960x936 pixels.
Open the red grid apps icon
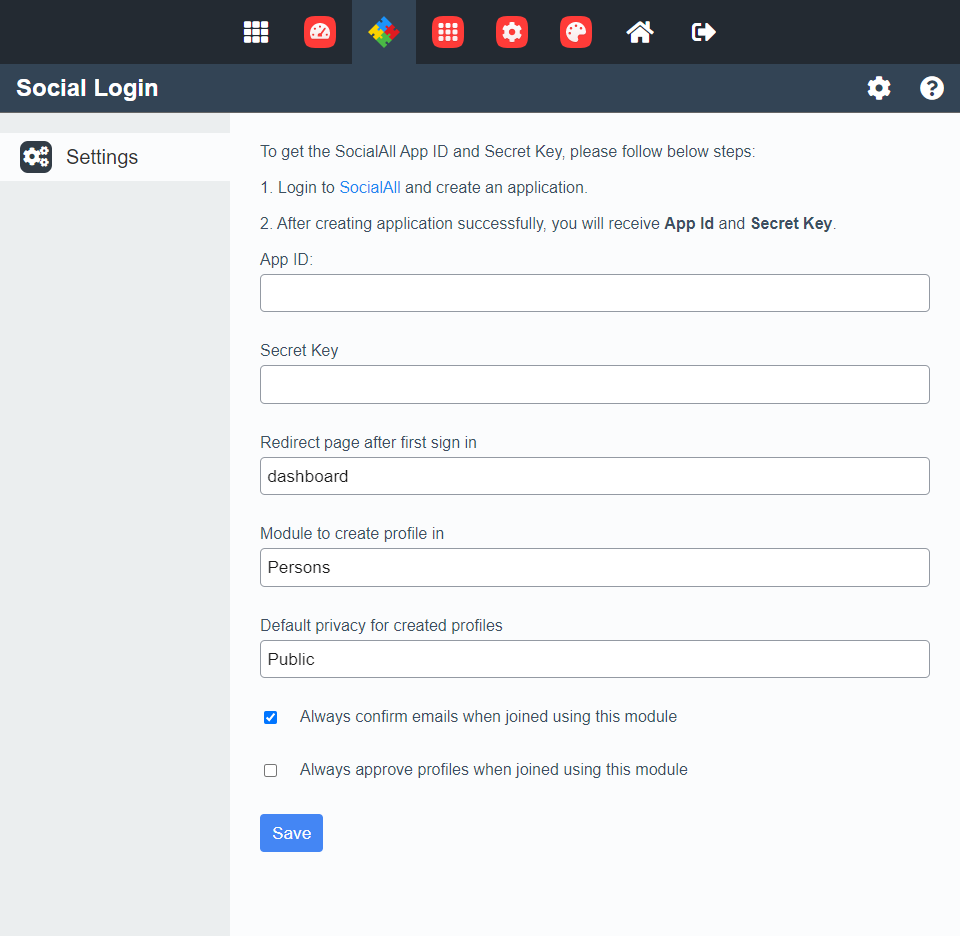[448, 32]
